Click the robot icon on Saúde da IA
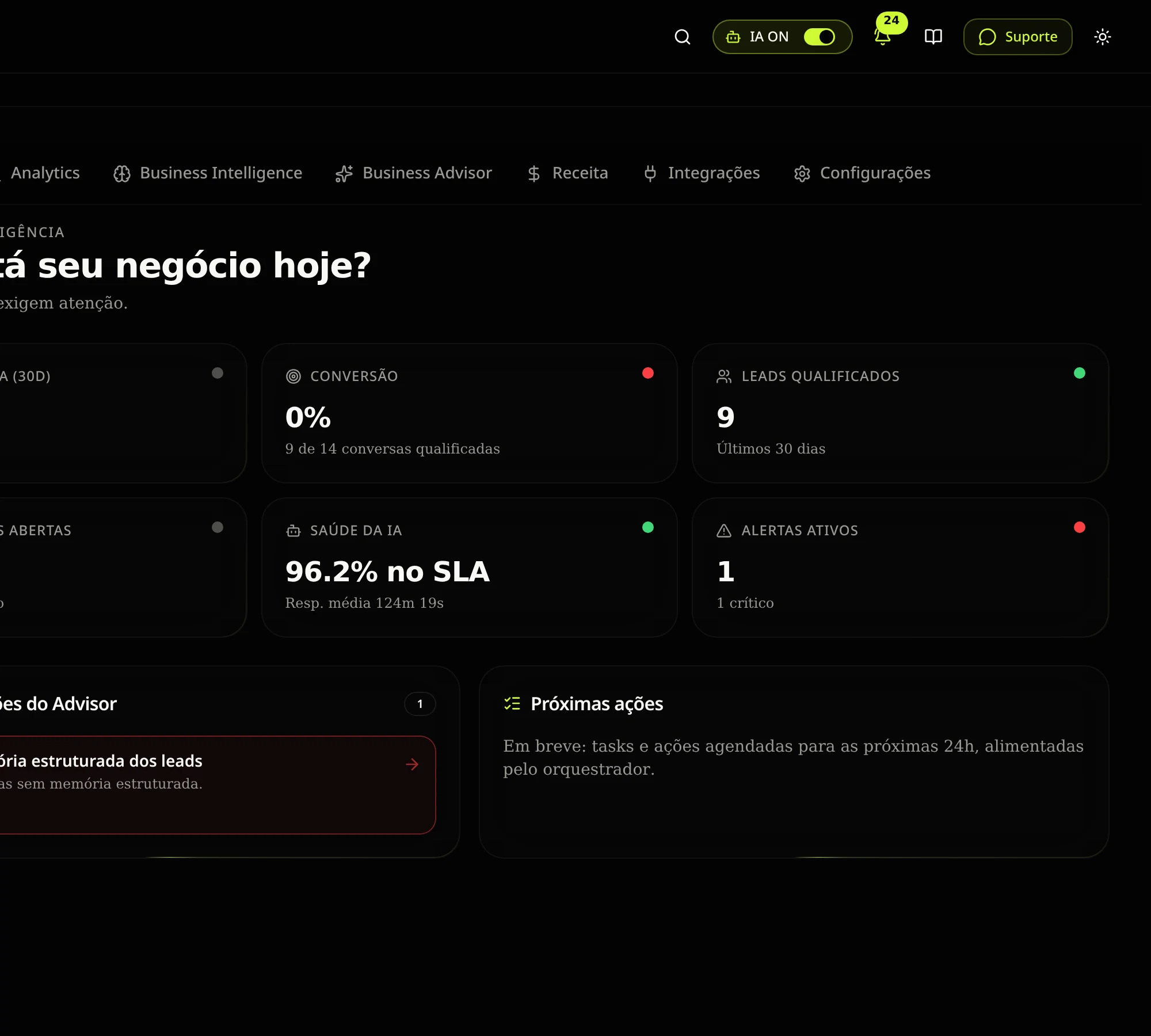Viewport: 1151px width, 1036px height. point(294,531)
